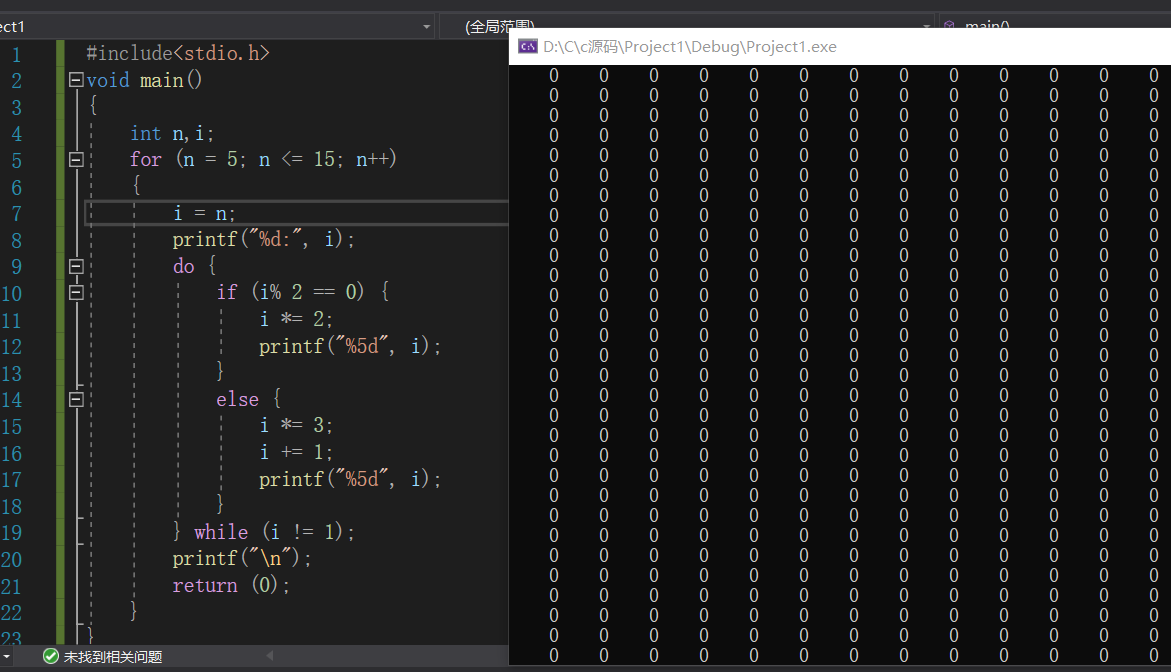The height and width of the screenshot is (672, 1171).
Task: Collapse the else code block
Action: click(x=76, y=399)
